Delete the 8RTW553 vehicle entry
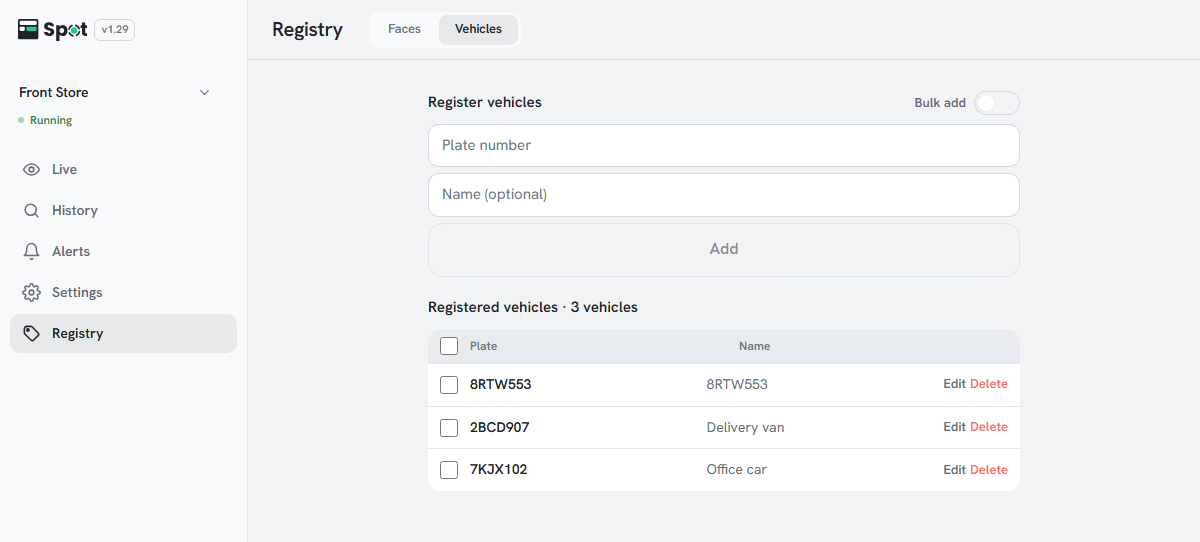The image size is (1200, 542). (989, 384)
